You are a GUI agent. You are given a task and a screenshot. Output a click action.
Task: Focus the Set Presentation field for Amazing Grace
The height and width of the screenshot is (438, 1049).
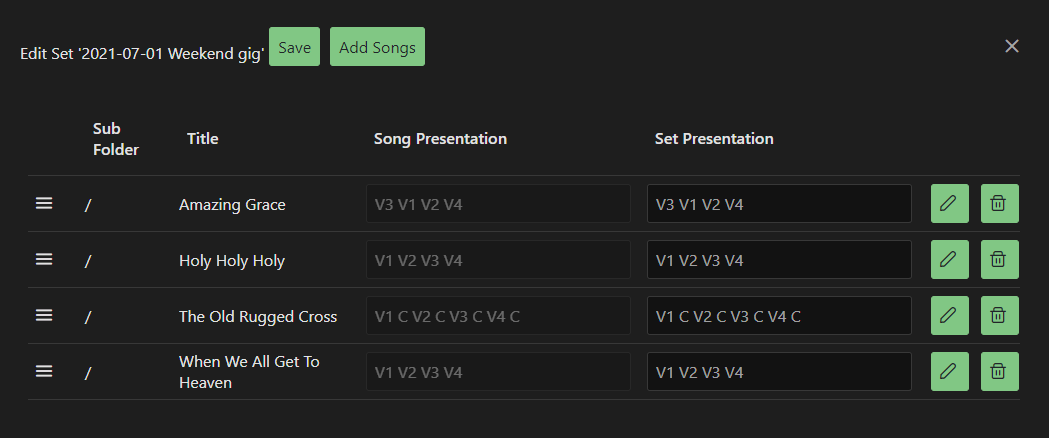tap(779, 204)
